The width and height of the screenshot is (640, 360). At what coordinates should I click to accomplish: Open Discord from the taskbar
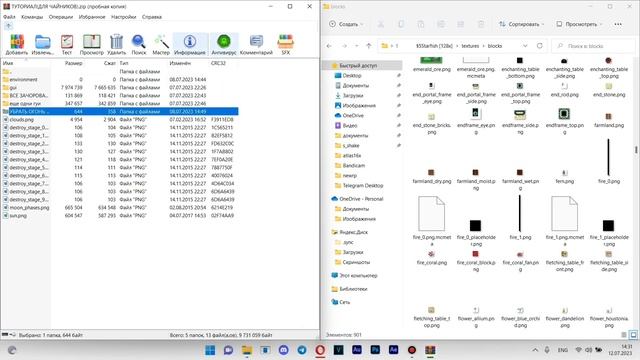284,350
